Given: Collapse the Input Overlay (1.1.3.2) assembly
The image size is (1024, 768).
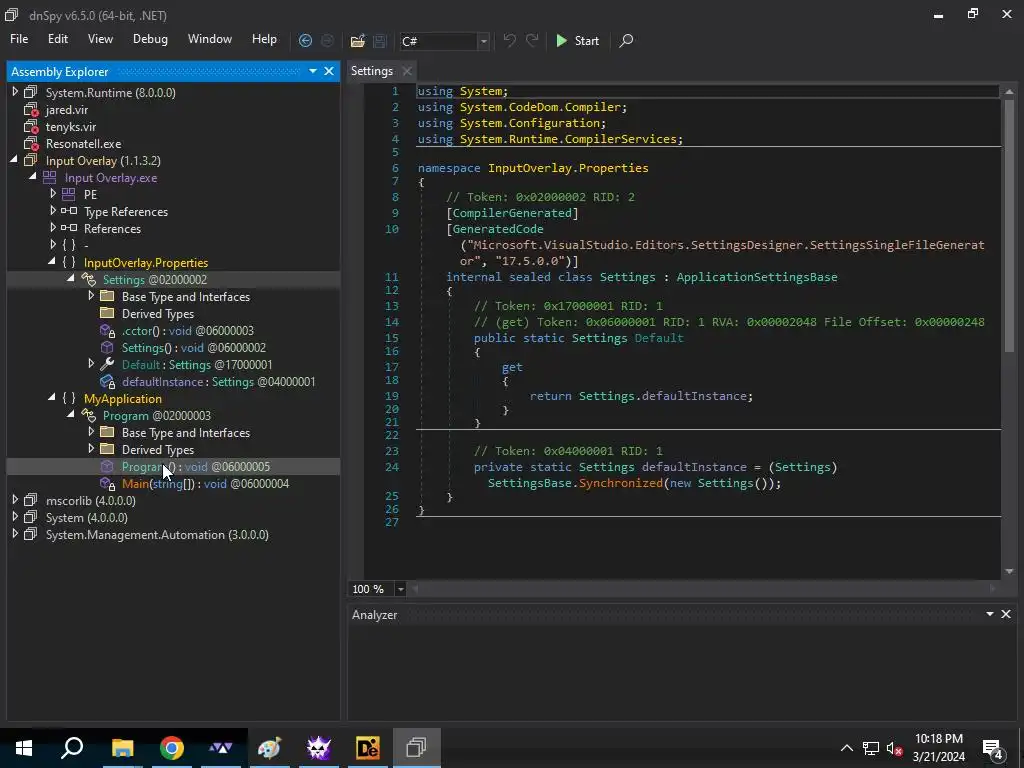Looking at the screenshot, I should tap(14, 160).
